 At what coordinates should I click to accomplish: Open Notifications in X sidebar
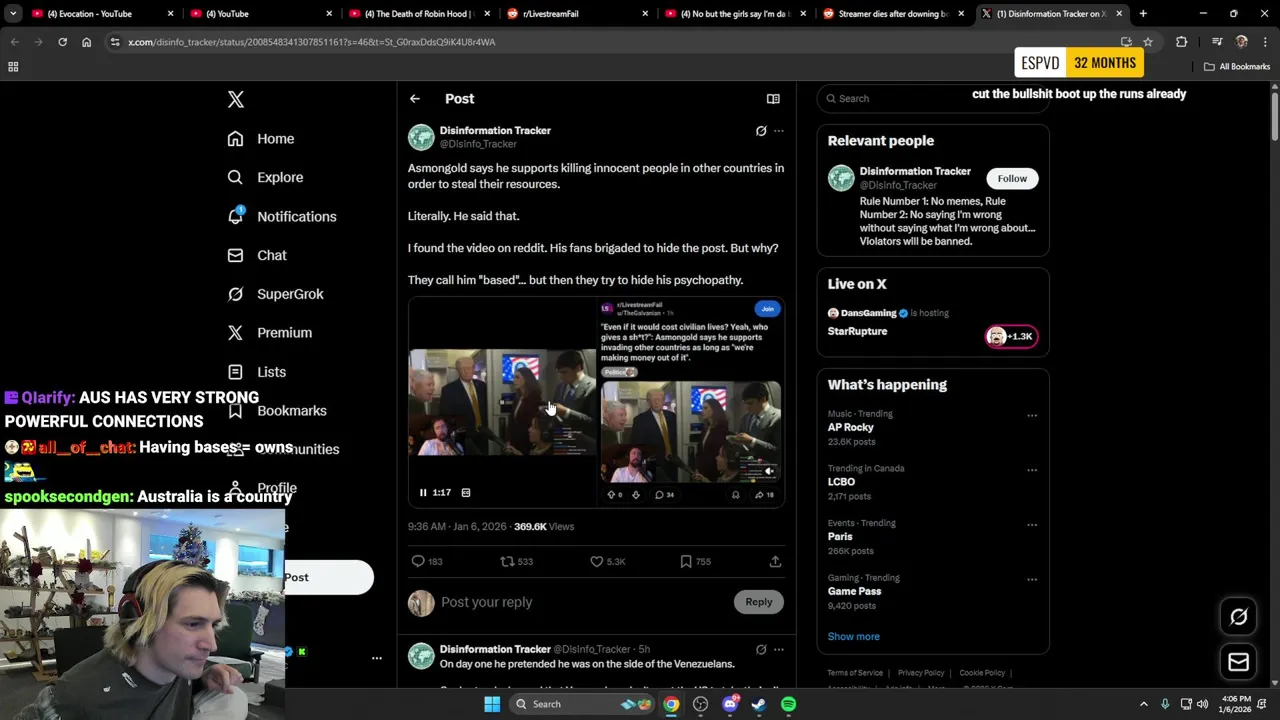[282, 216]
